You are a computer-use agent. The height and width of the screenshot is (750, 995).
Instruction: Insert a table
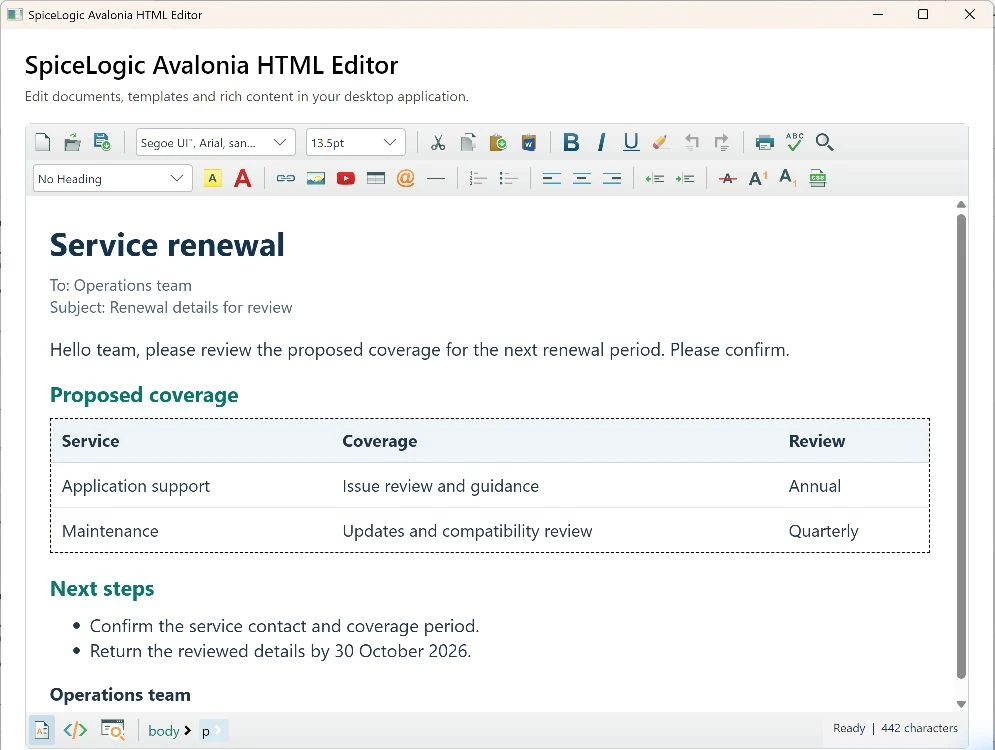(376, 178)
